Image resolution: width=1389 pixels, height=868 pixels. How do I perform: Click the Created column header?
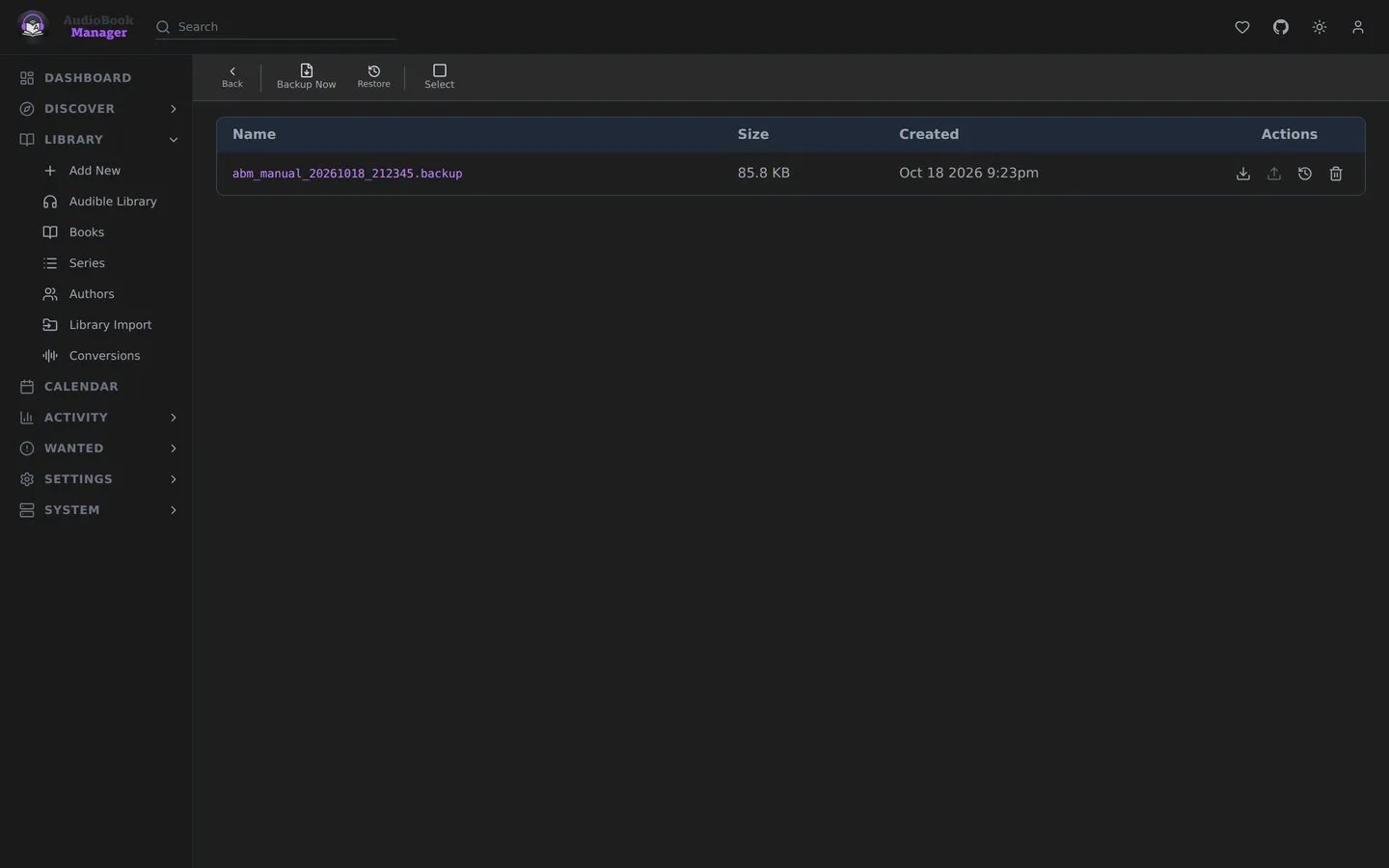pyautogui.click(x=929, y=134)
